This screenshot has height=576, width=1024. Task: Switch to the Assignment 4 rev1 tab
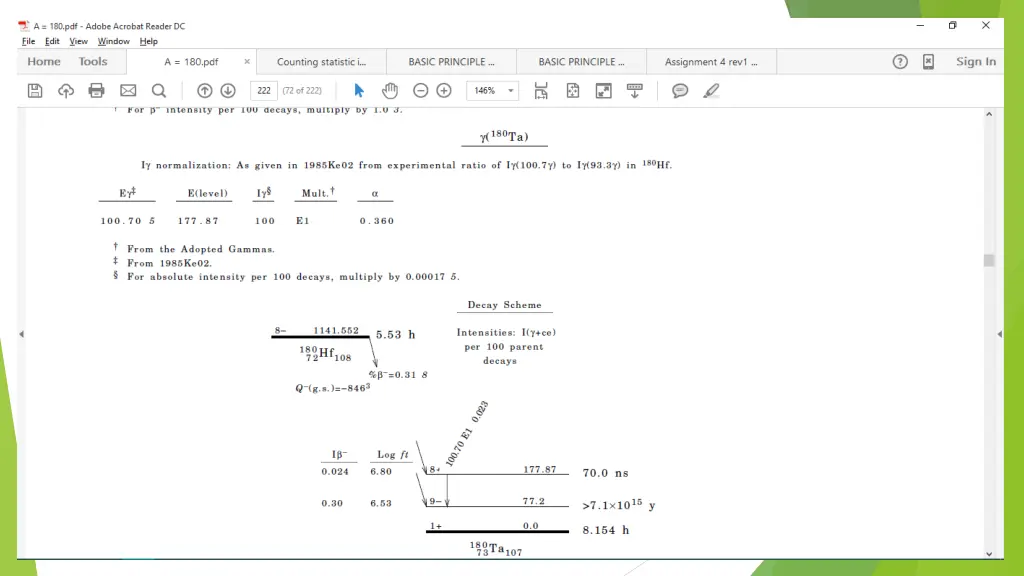tap(711, 61)
